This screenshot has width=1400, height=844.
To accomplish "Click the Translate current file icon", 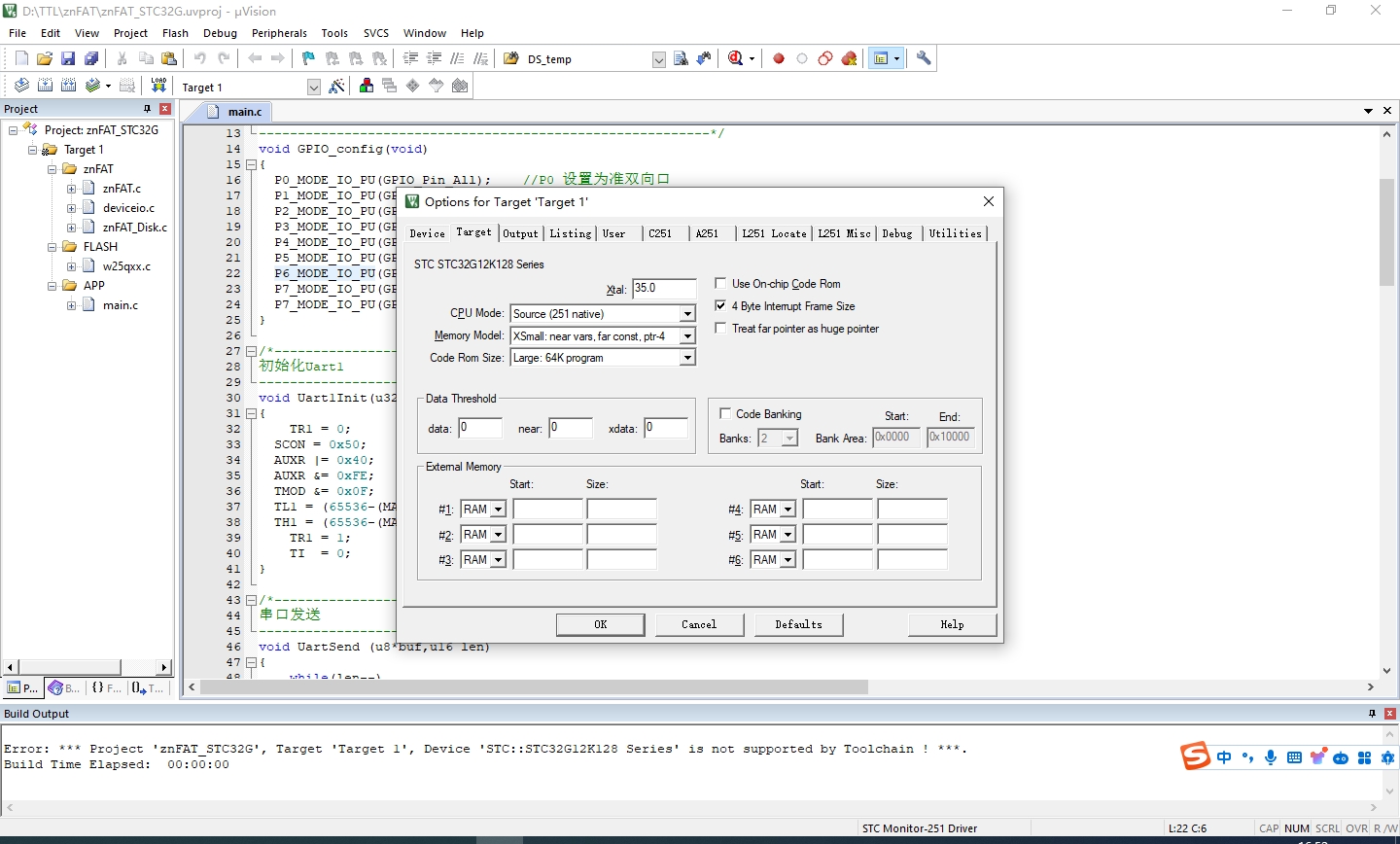I will (x=21, y=86).
